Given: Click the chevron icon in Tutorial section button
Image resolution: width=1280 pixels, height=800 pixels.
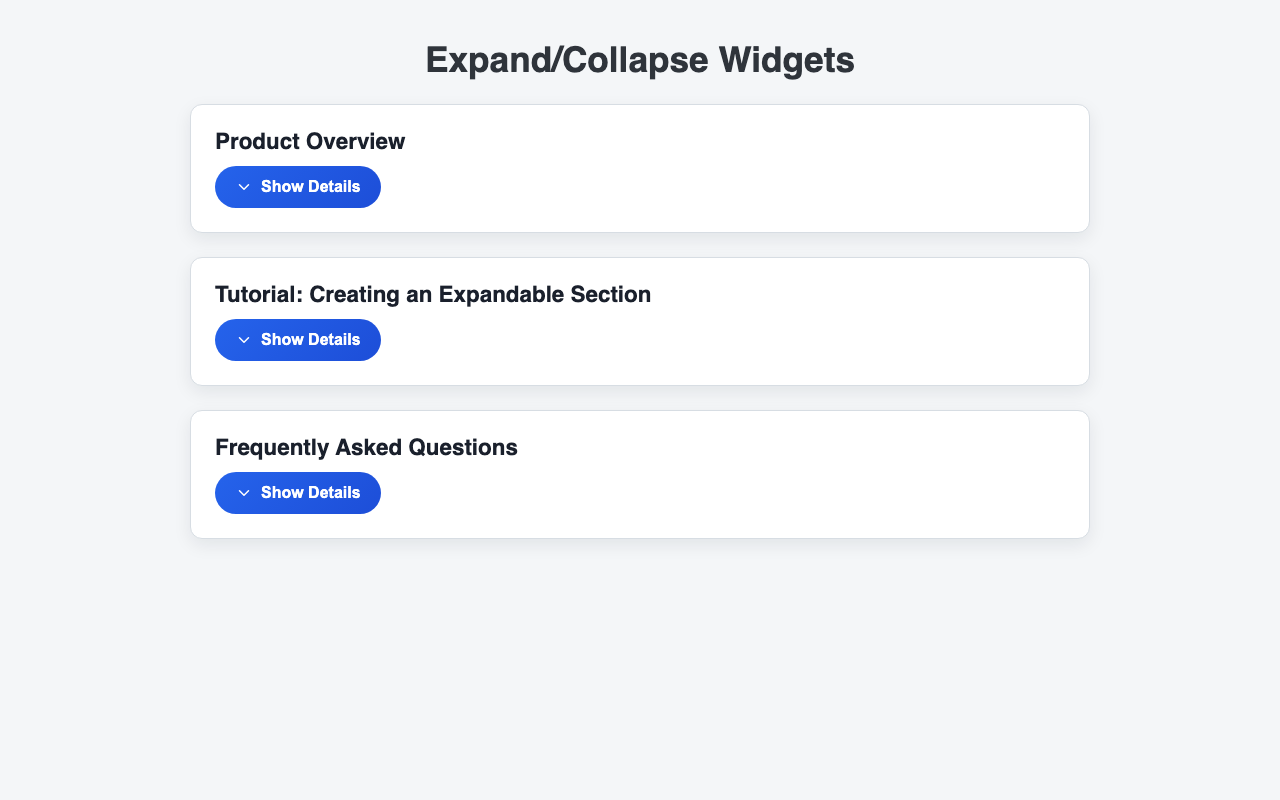Looking at the screenshot, I should 244,340.
